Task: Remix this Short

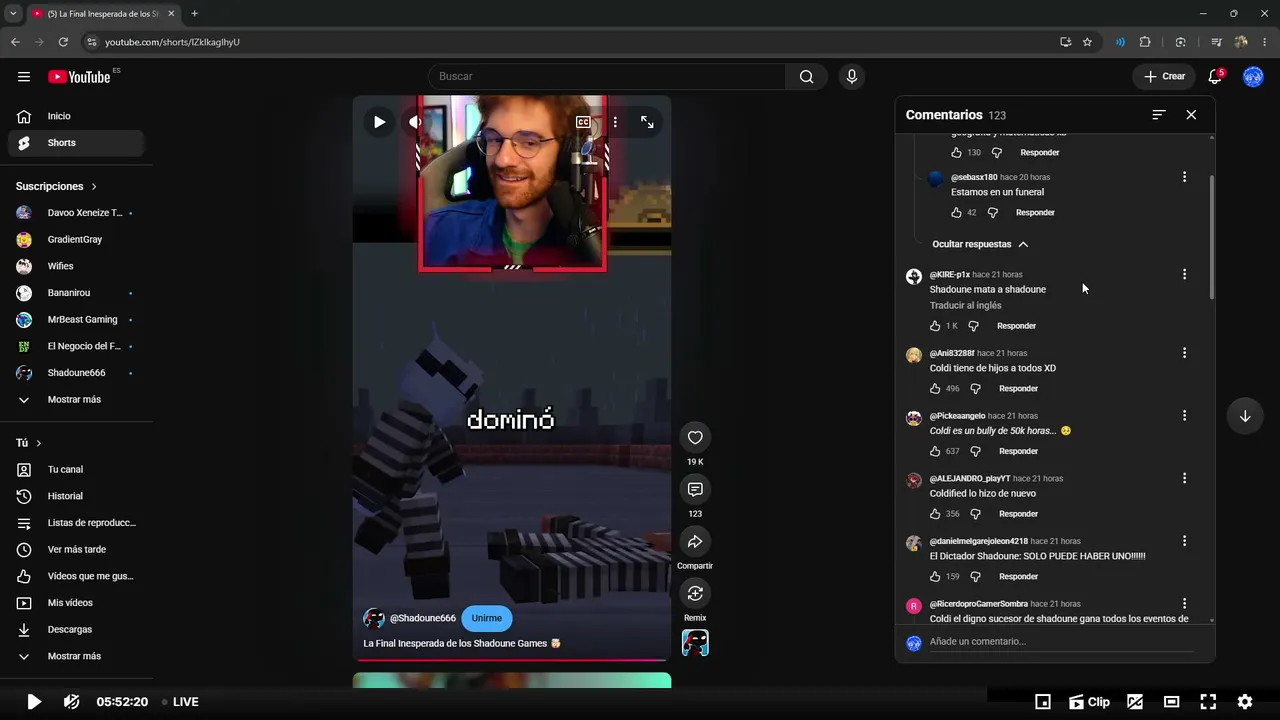Action: tap(695, 593)
